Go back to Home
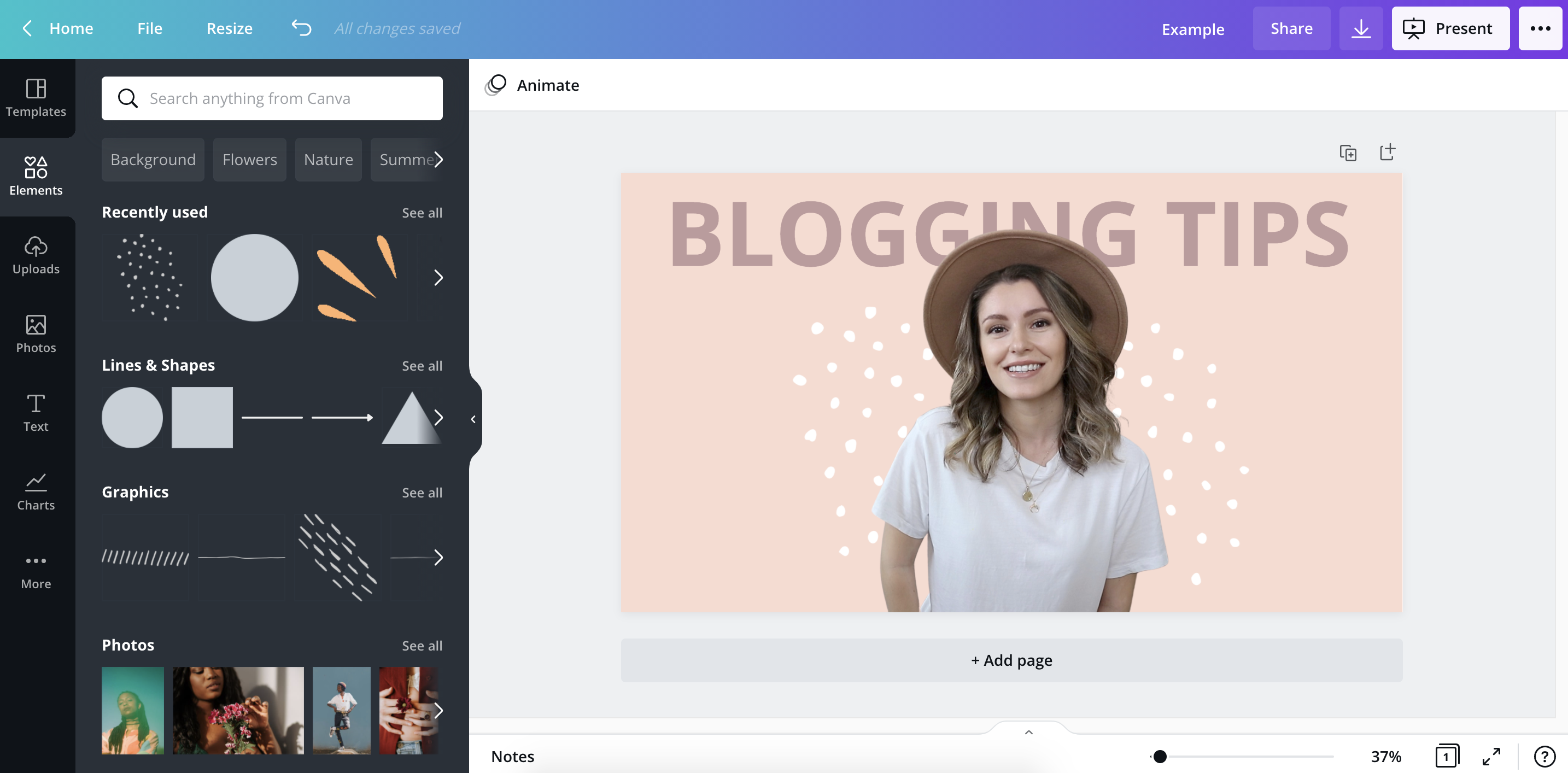The image size is (1568, 773). click(x=58, y=28)
